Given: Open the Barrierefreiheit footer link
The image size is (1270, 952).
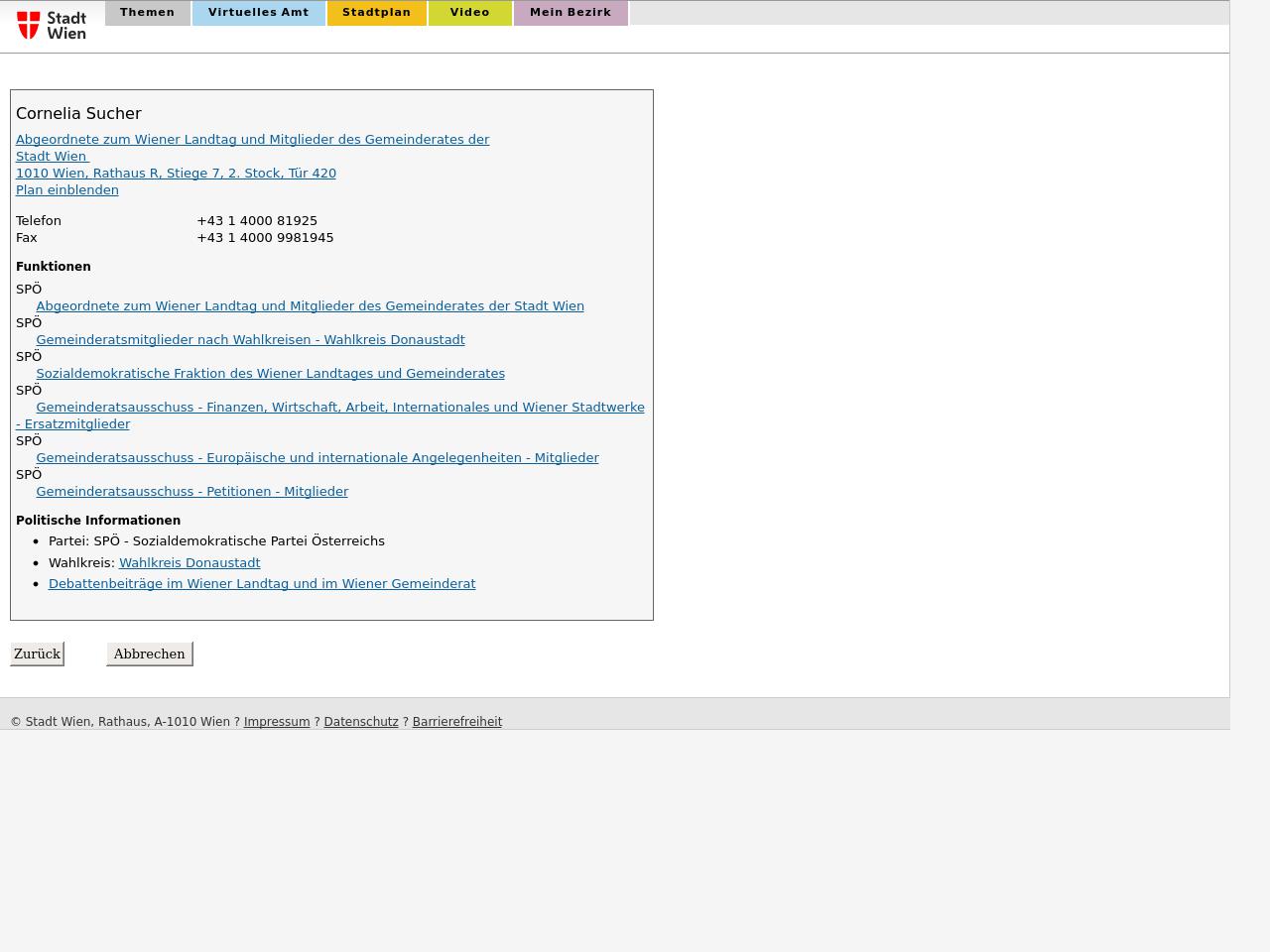Looking at the screenshot, I should pos(456,722).
